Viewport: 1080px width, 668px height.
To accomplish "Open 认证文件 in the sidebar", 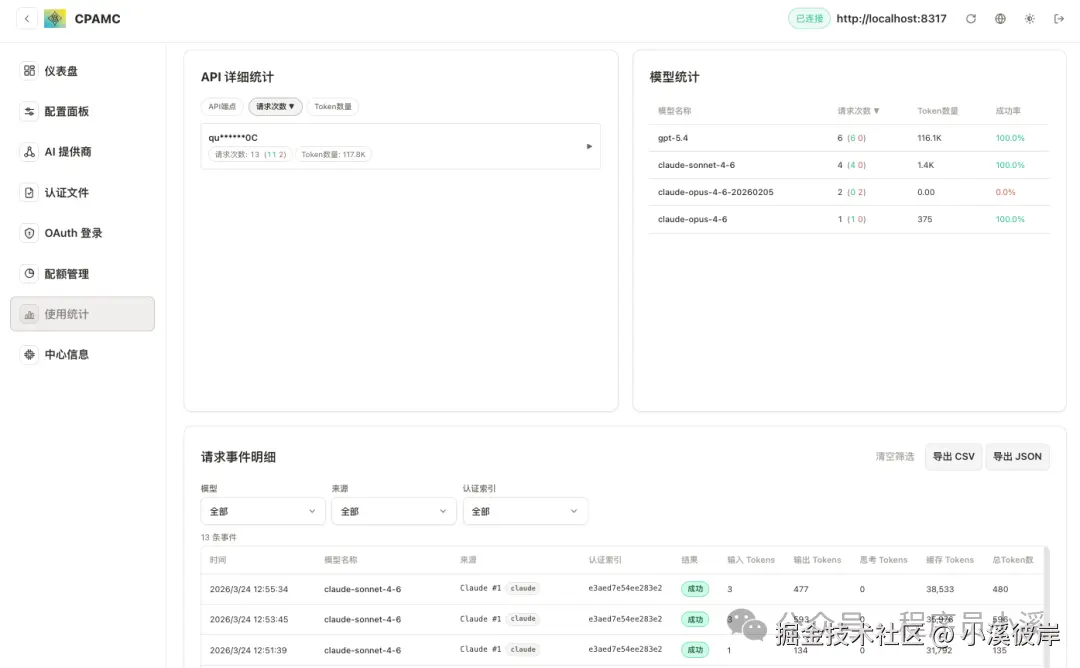I will tap(83, 193).
